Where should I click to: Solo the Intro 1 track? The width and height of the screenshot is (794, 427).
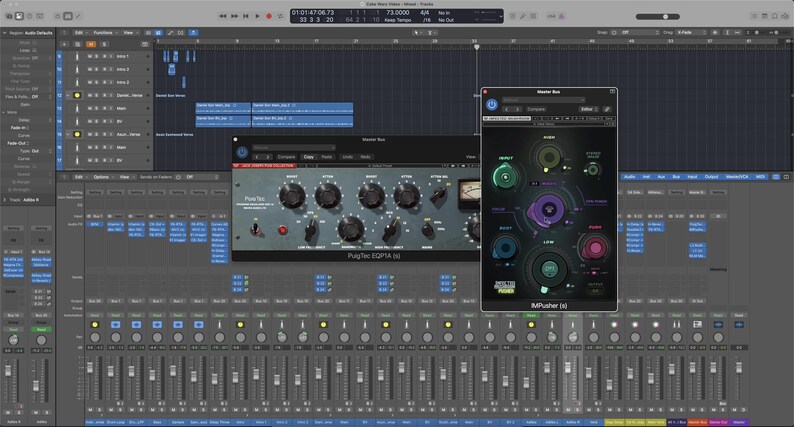[97, 56]
